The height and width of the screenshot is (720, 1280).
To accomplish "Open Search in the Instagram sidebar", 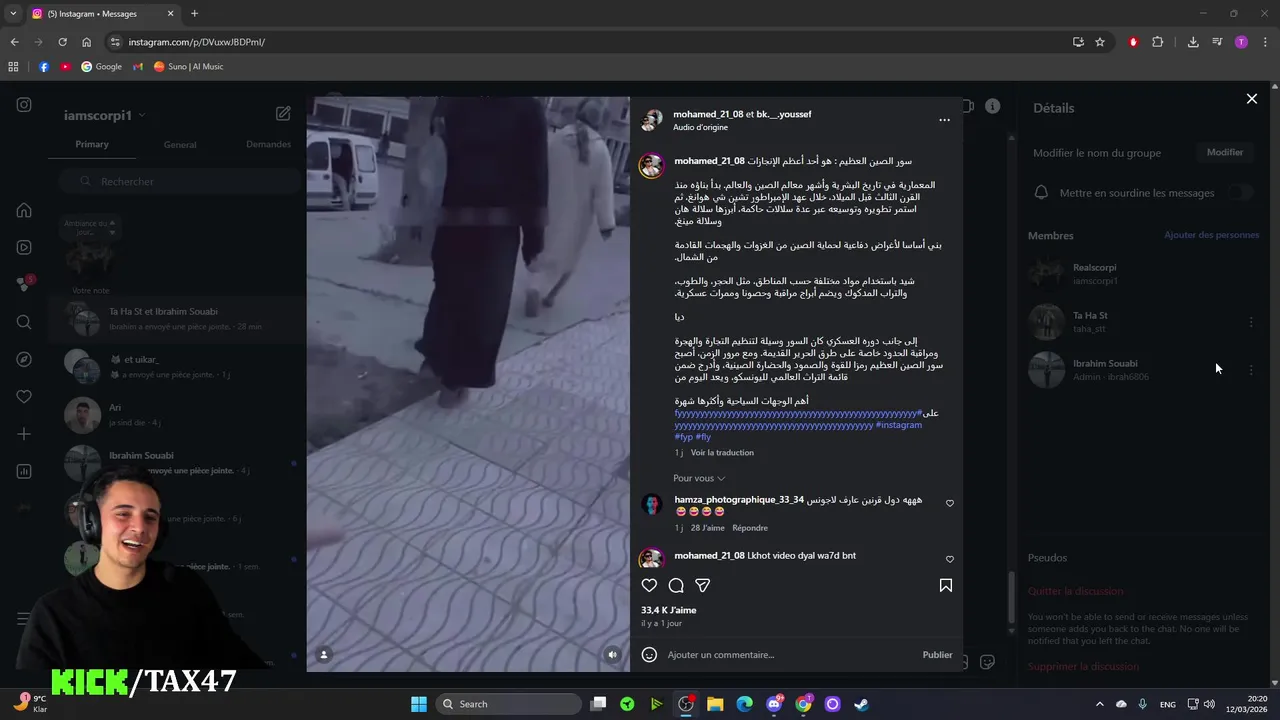I will 24,322.
